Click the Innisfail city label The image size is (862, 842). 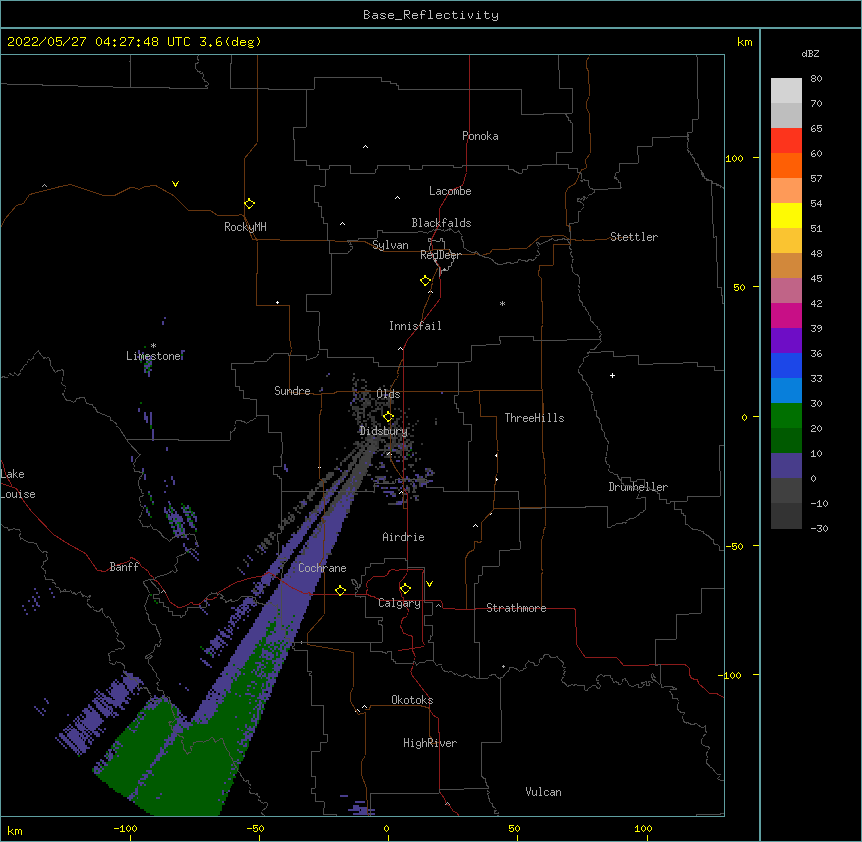415,326
